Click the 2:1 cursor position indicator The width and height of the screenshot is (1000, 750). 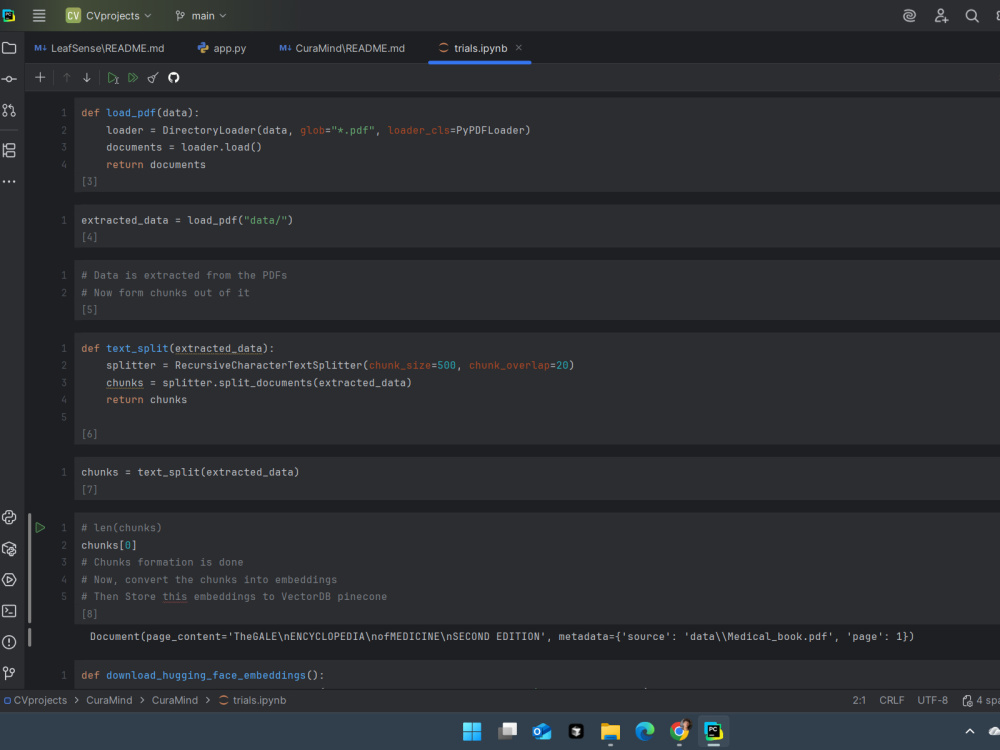859,700
